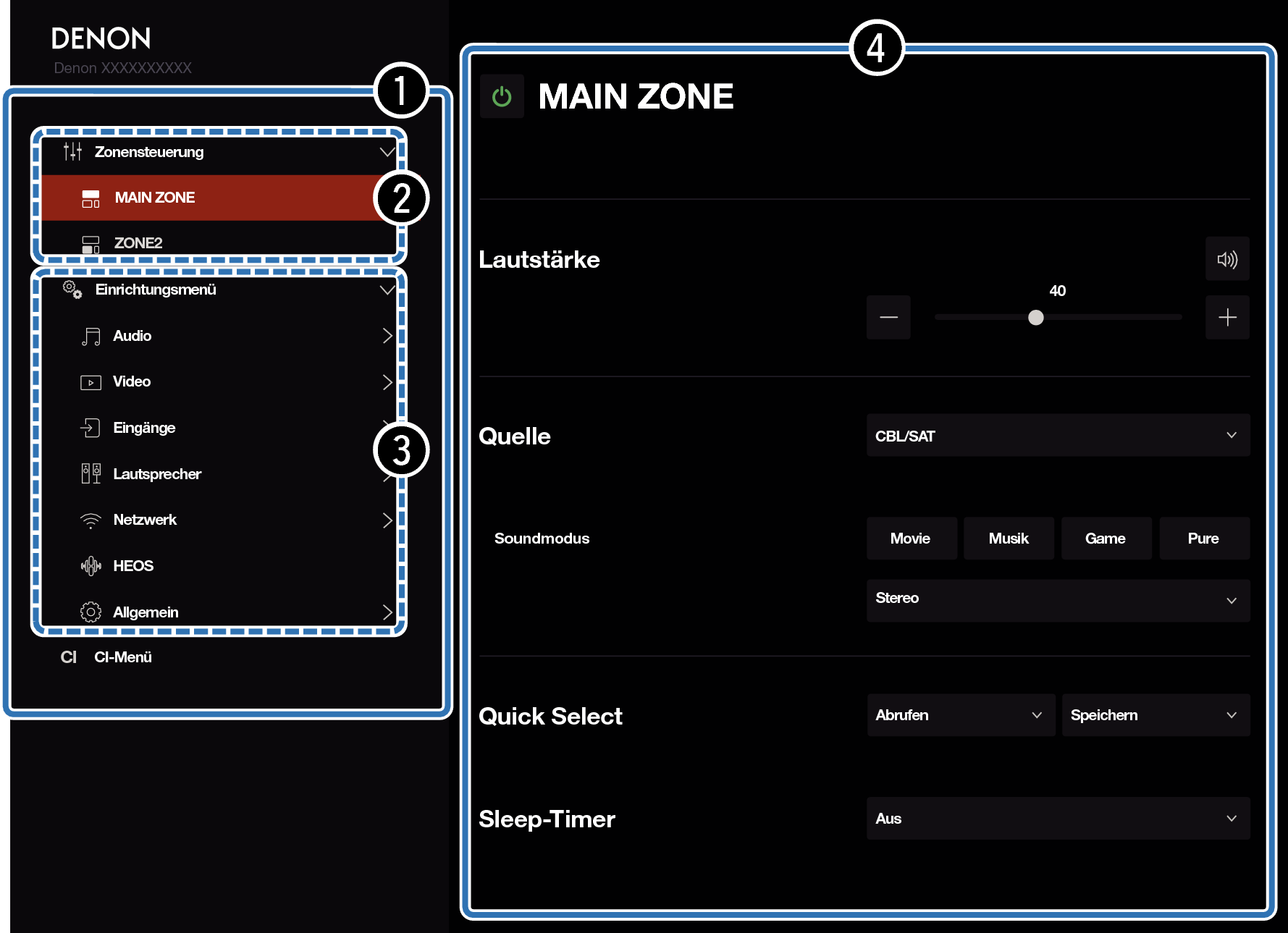
Task: Choose the Pure sound mode
Action: [1203, 539]
